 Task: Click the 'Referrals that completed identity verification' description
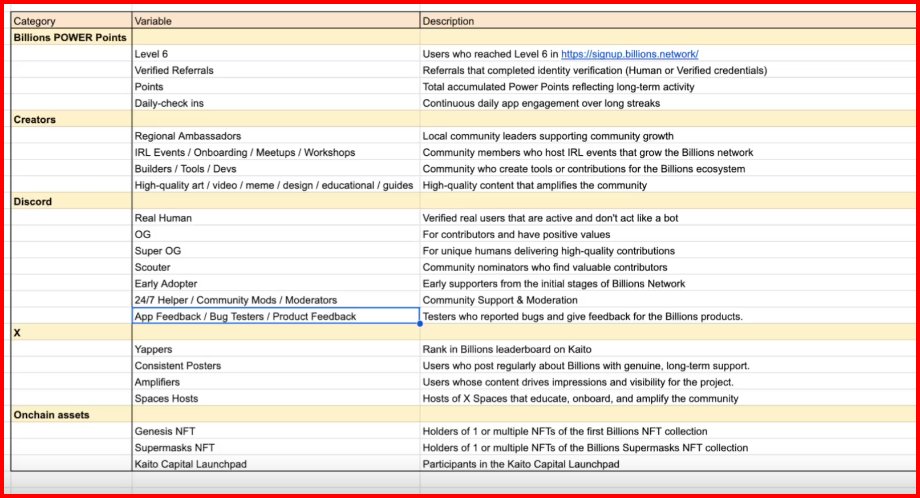(668, 70)
